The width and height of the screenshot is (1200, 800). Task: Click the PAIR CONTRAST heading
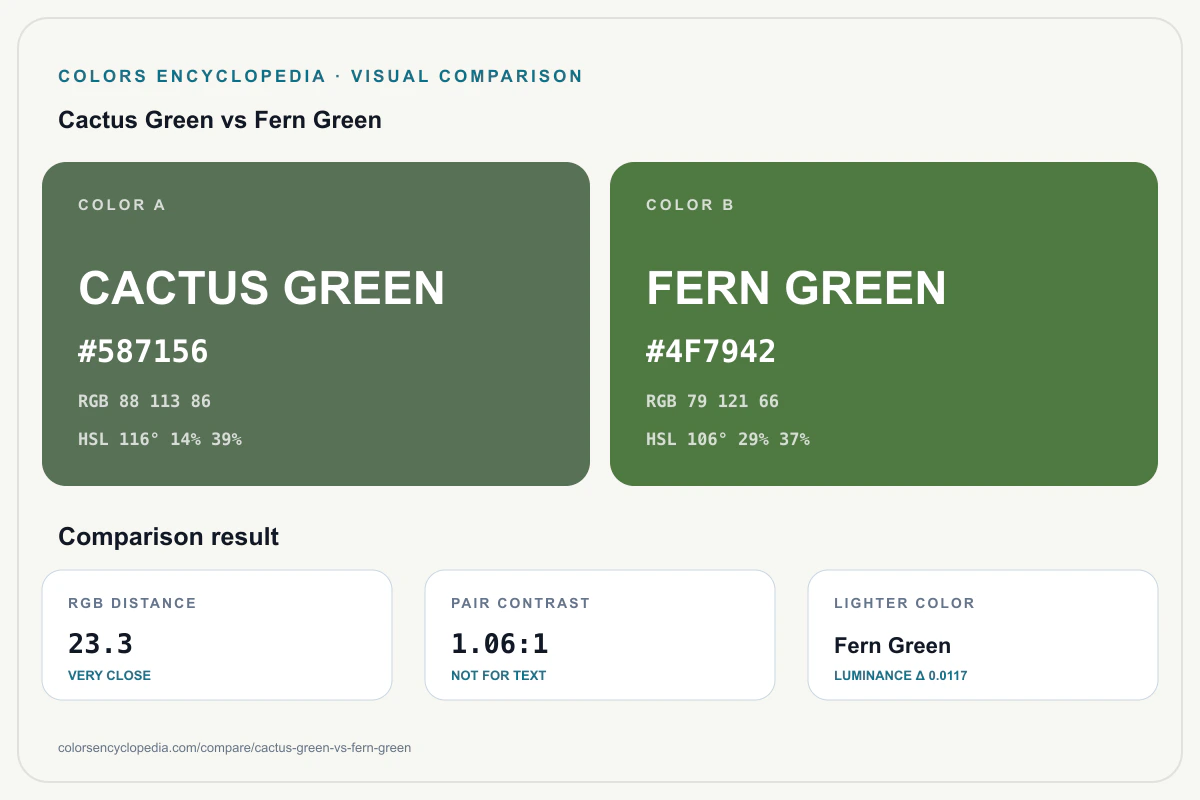pyautogui.click(x=520, y=603)
